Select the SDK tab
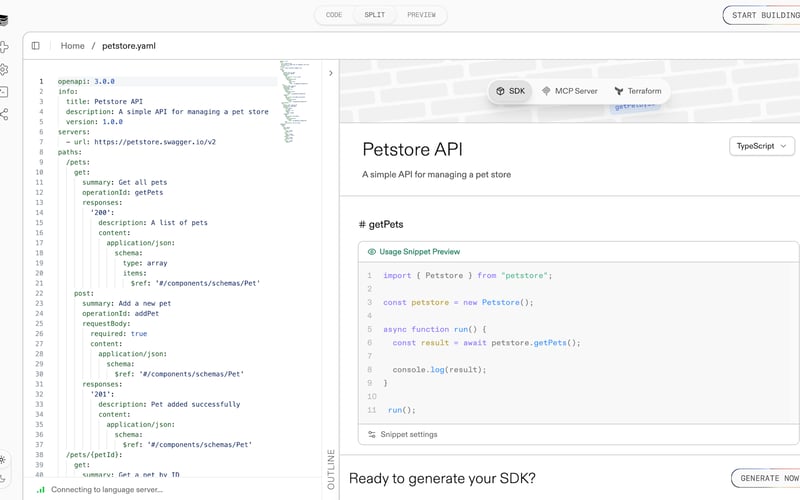This screenshot has width=800, height=500. coord(510,91)
